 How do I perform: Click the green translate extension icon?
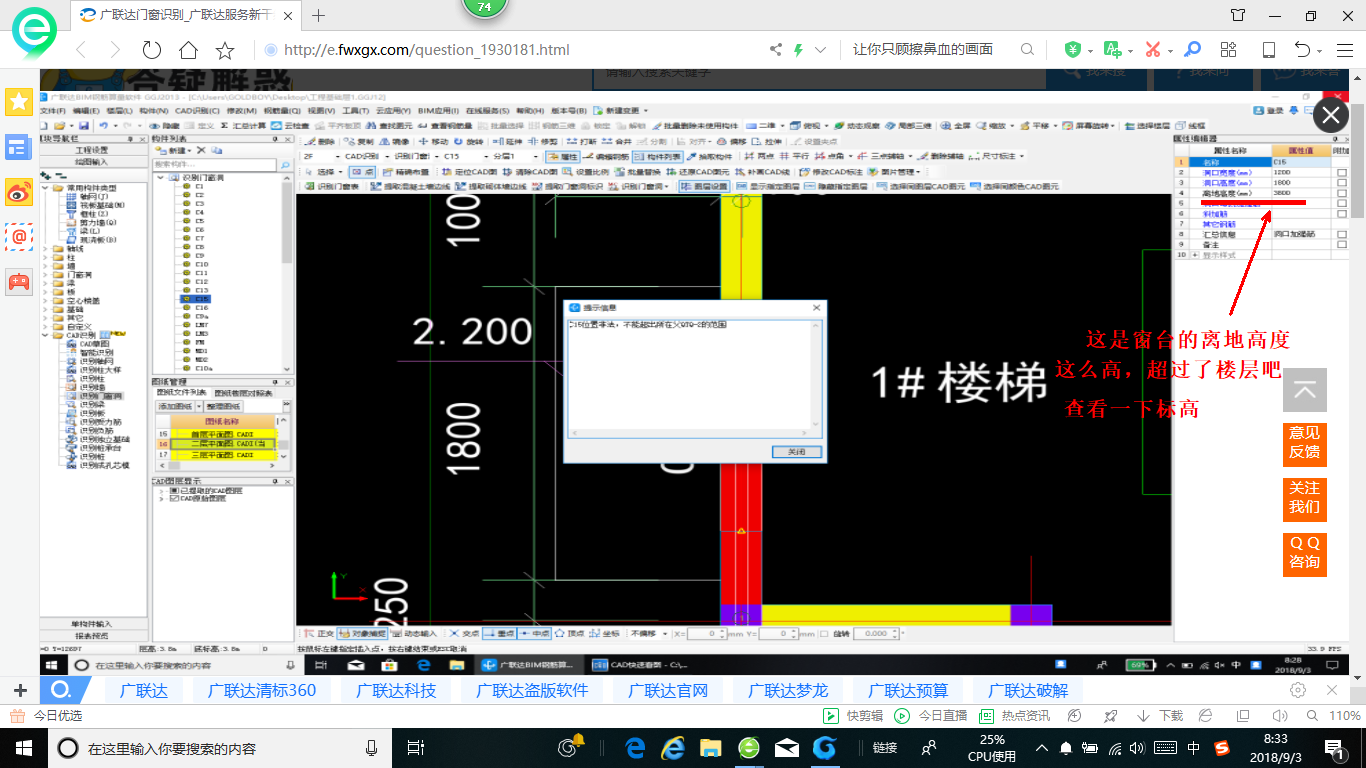(1112, 50)
